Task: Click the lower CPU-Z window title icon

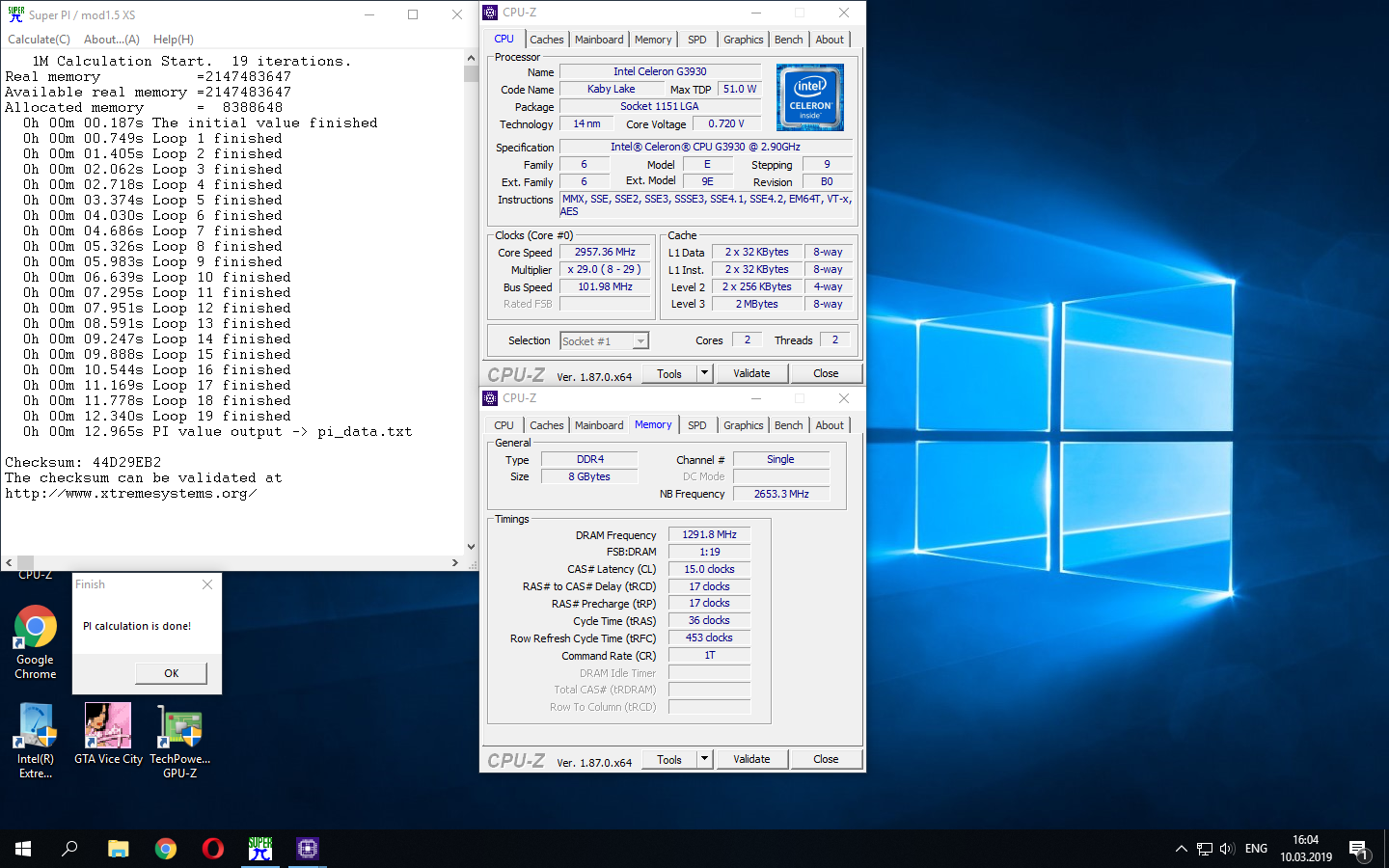Action: (490, 398)
